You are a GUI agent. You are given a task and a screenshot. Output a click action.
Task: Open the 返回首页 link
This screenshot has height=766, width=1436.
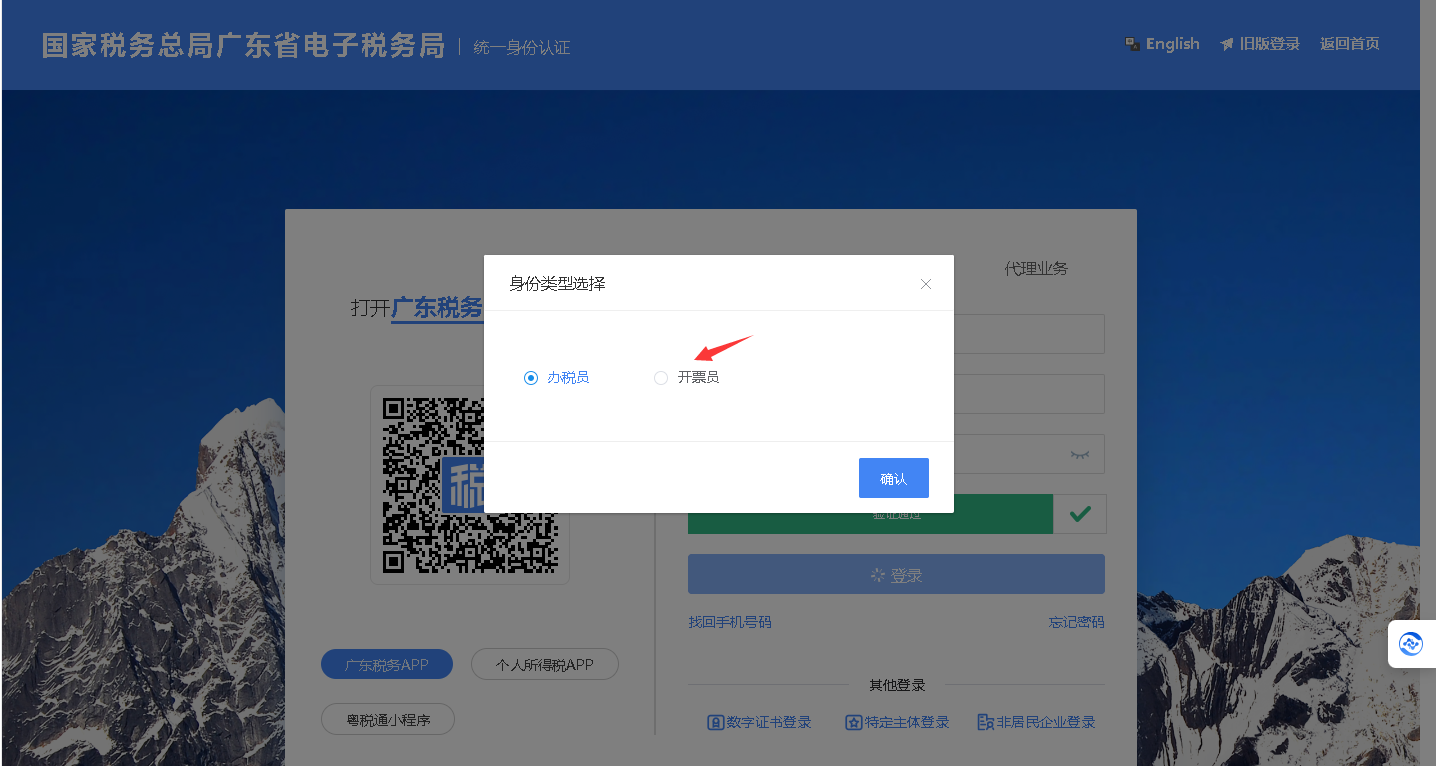1349,44
